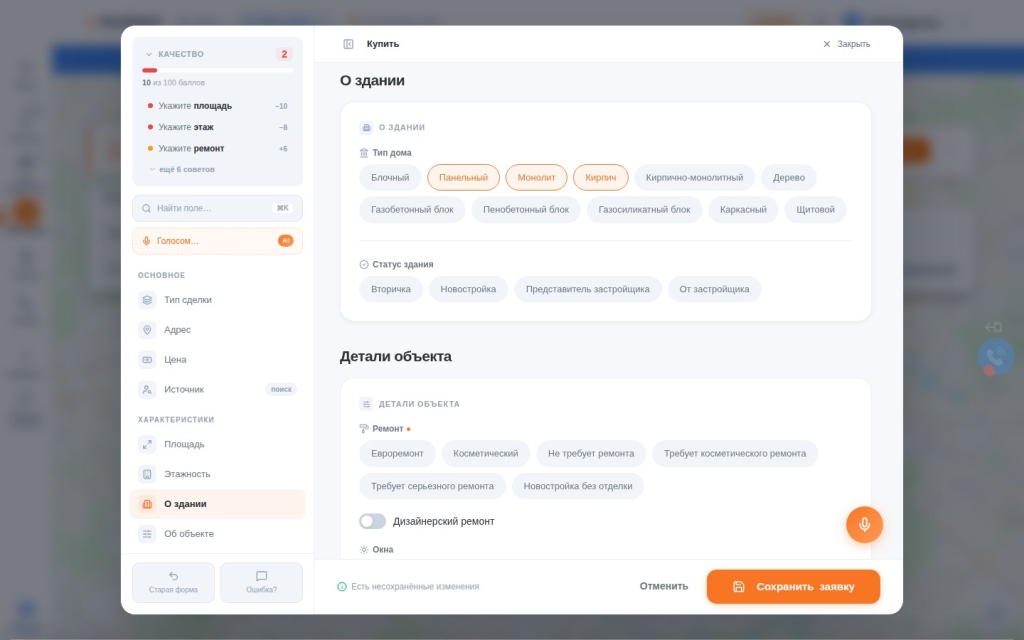The image size is (1024, 640).
Task: Click the bank icon beside Тип дома
Action: (364, 153)
